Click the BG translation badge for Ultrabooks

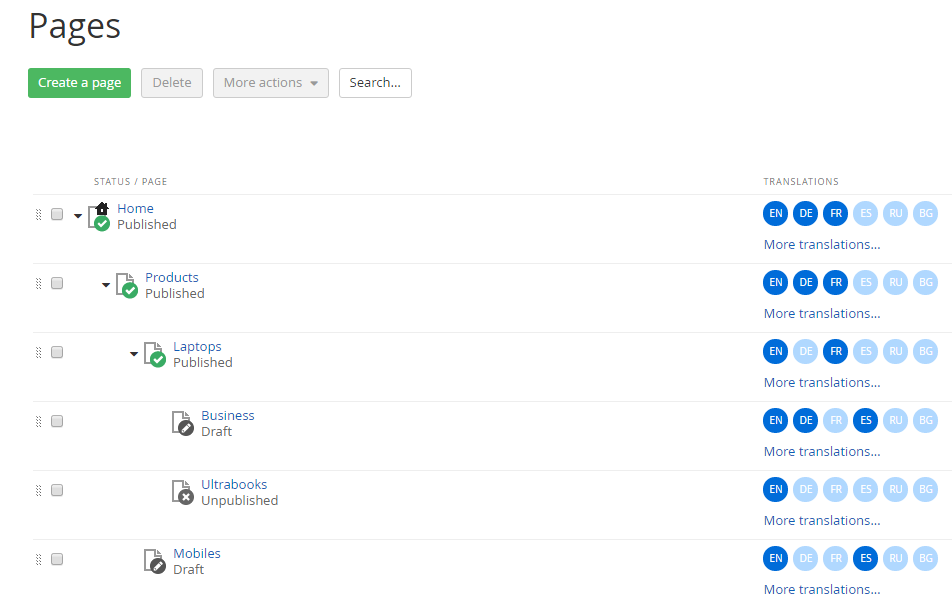point(925,489)
